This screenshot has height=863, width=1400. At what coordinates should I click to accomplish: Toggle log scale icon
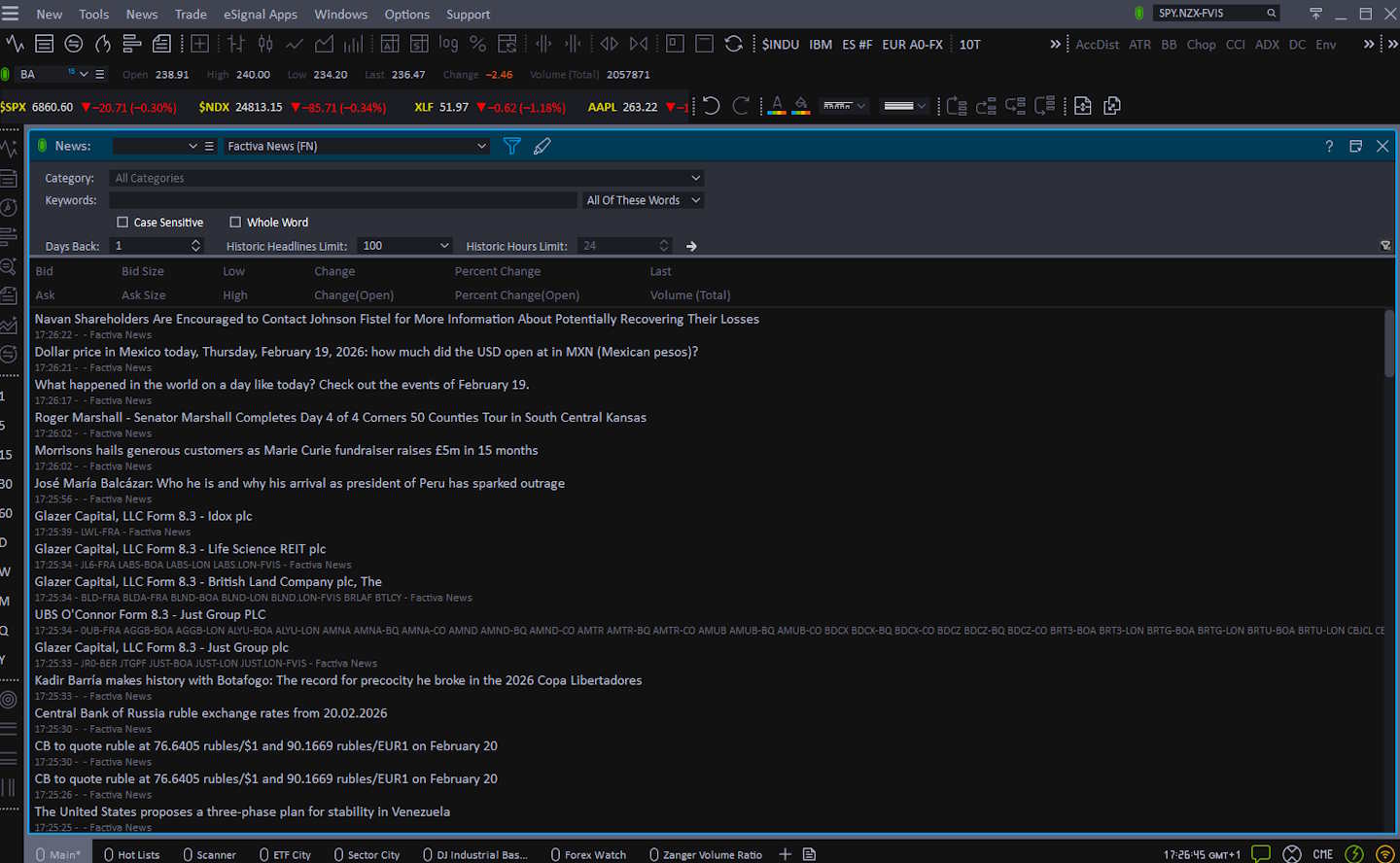(448, 44)
